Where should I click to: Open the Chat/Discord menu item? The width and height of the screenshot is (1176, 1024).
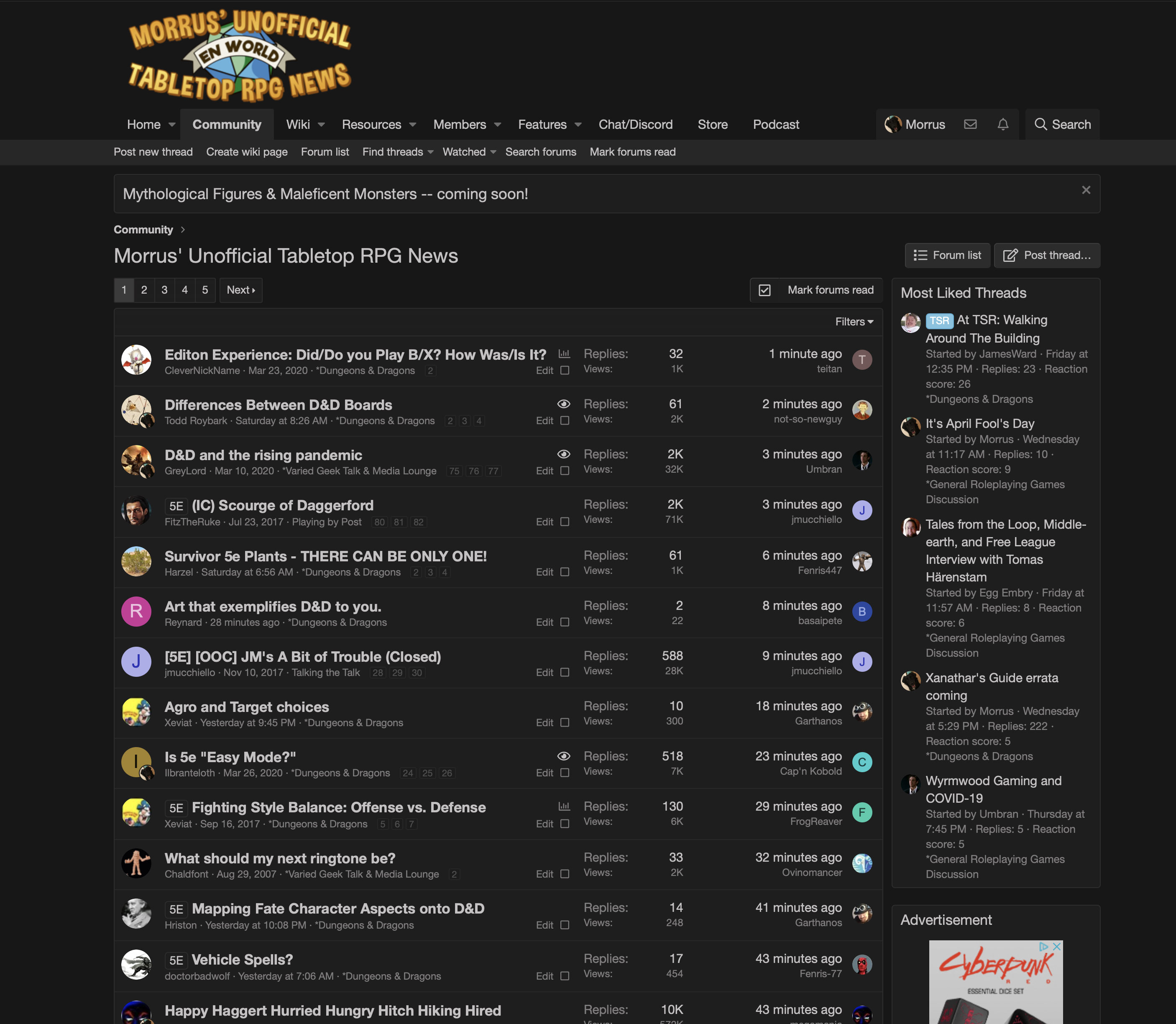[635, 125]
